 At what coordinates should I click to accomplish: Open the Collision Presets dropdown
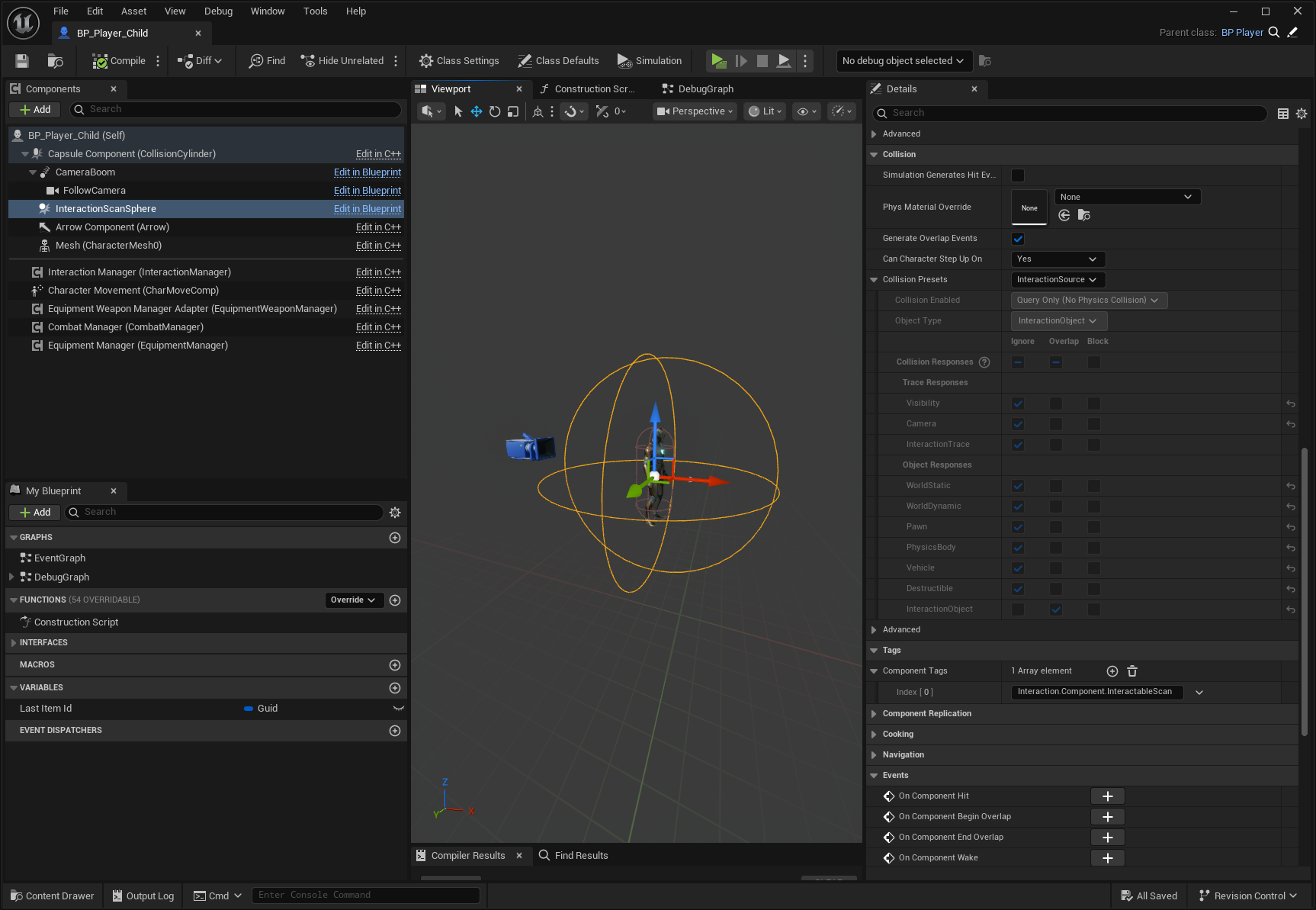point(1058,279)
